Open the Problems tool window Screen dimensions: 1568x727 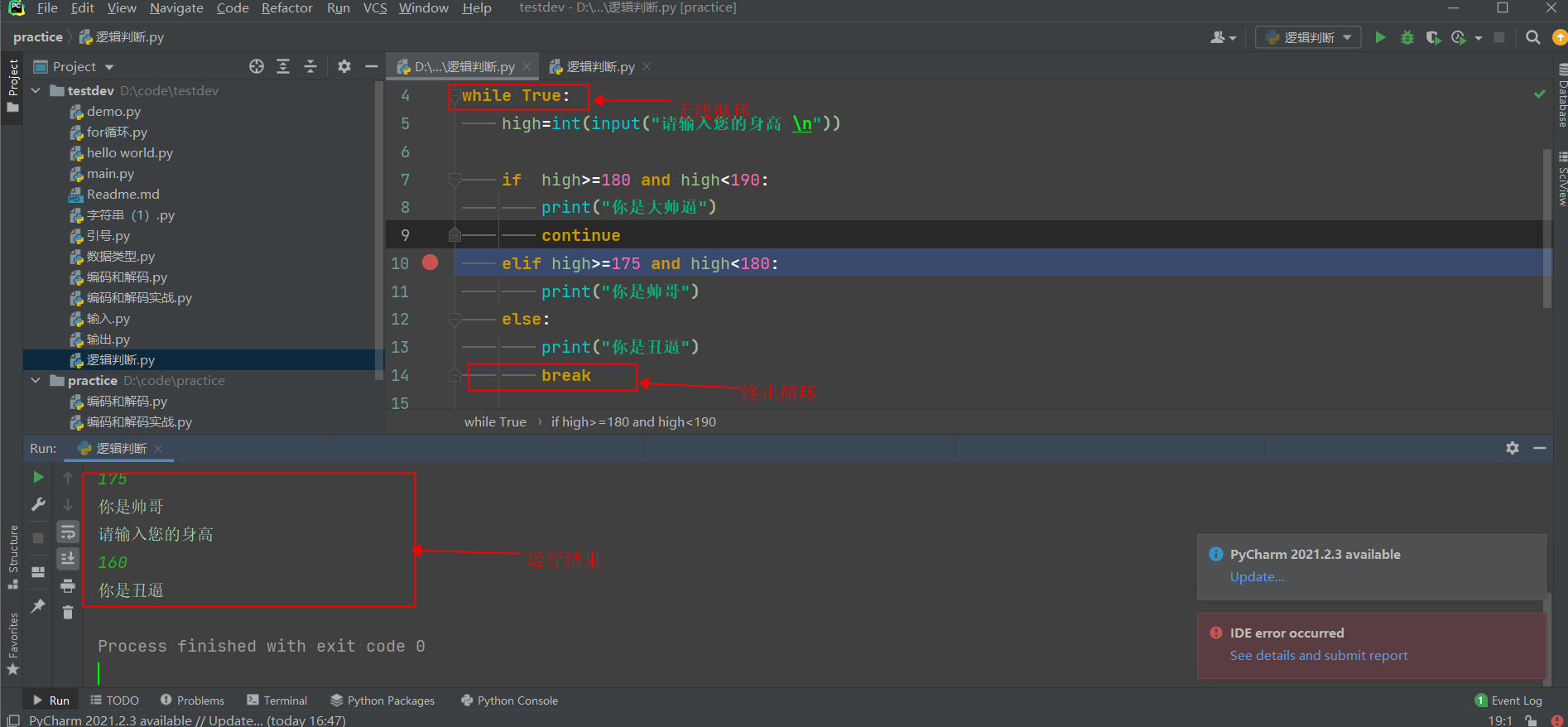point(192,701)
